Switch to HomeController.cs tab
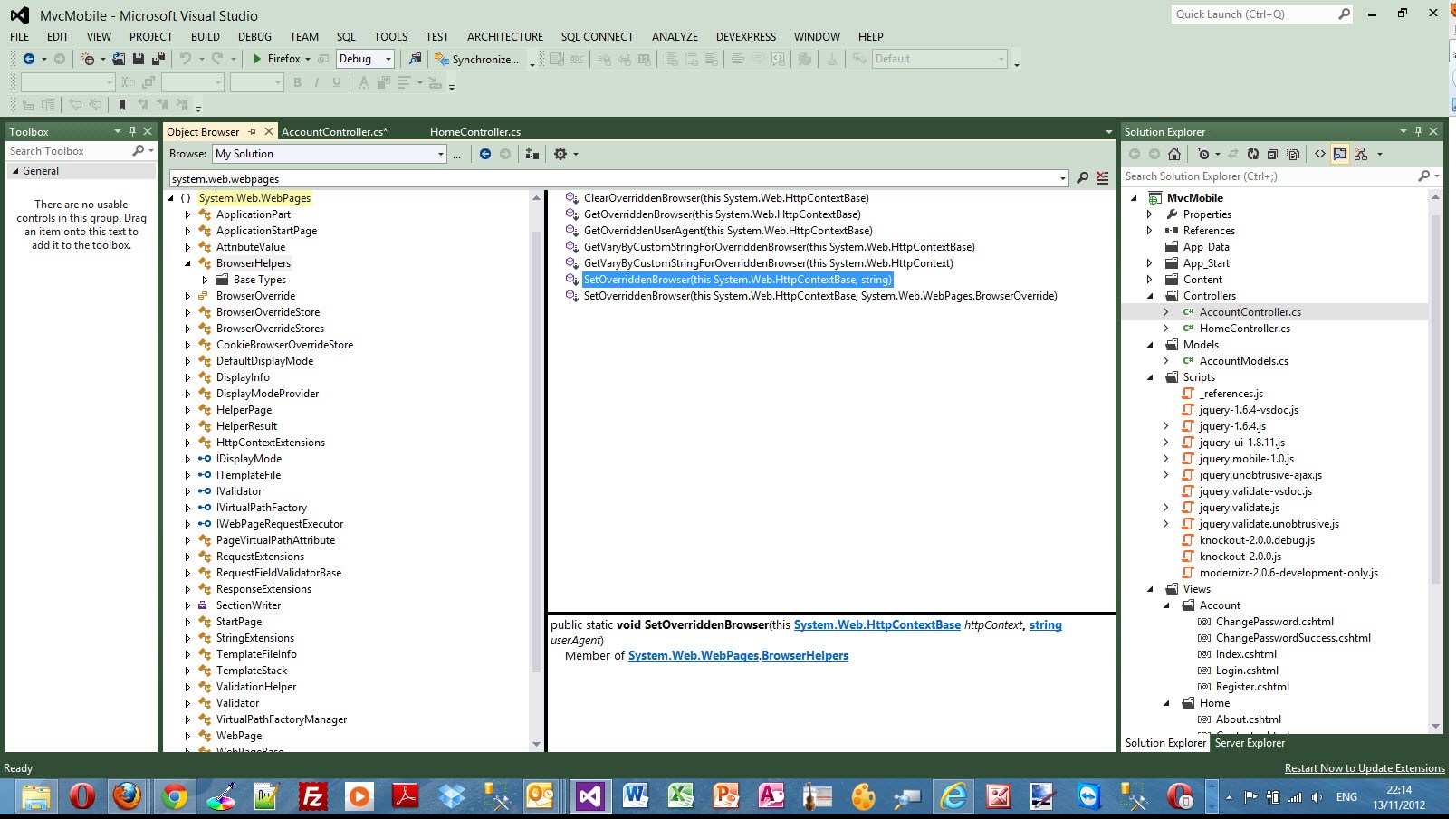This screenshot has width=1456, height=819. pos(475,132)
